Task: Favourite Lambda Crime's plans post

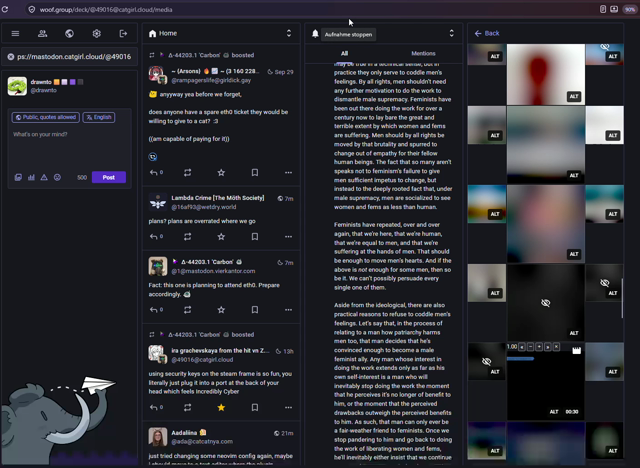Action: (x=221, y=237)
